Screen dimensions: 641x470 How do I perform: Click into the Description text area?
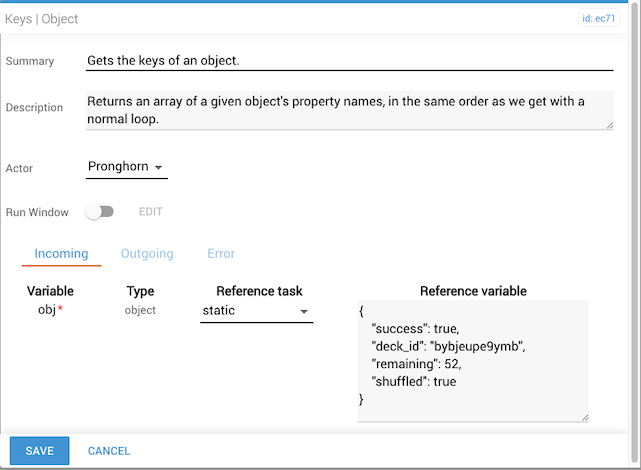349,110
